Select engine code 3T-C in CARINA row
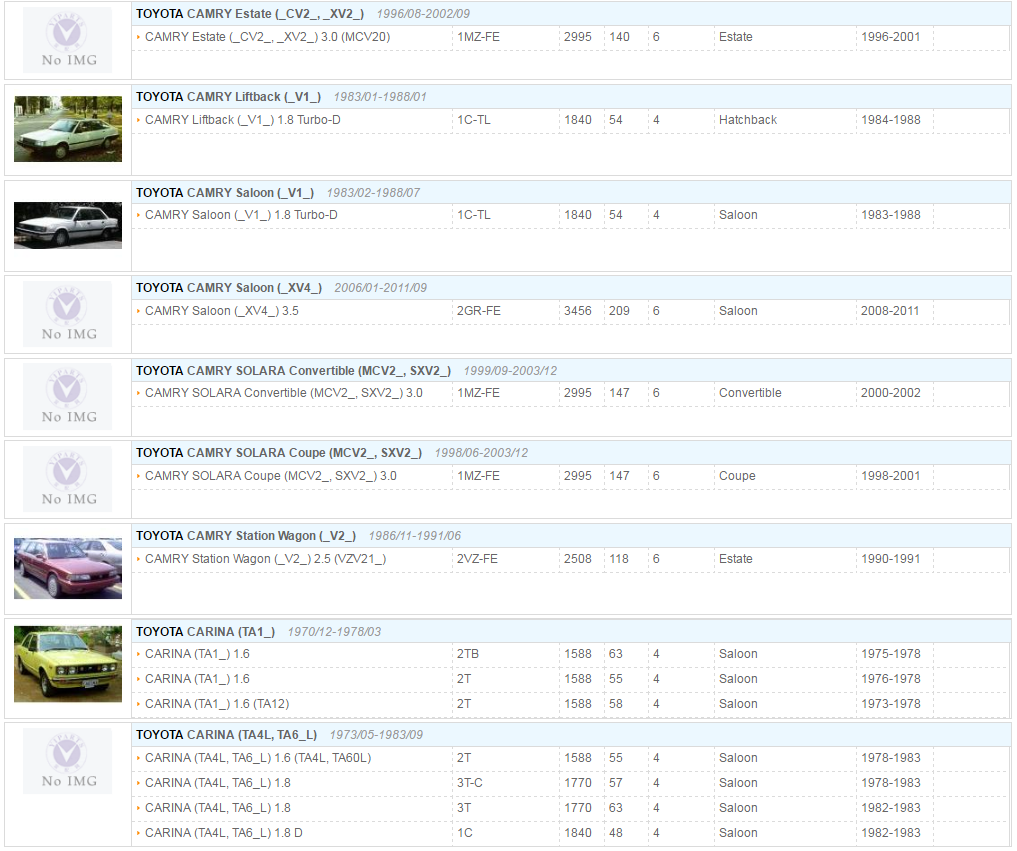The height and width of the screenshot is (851, 1017). click(x=470, y=783)
